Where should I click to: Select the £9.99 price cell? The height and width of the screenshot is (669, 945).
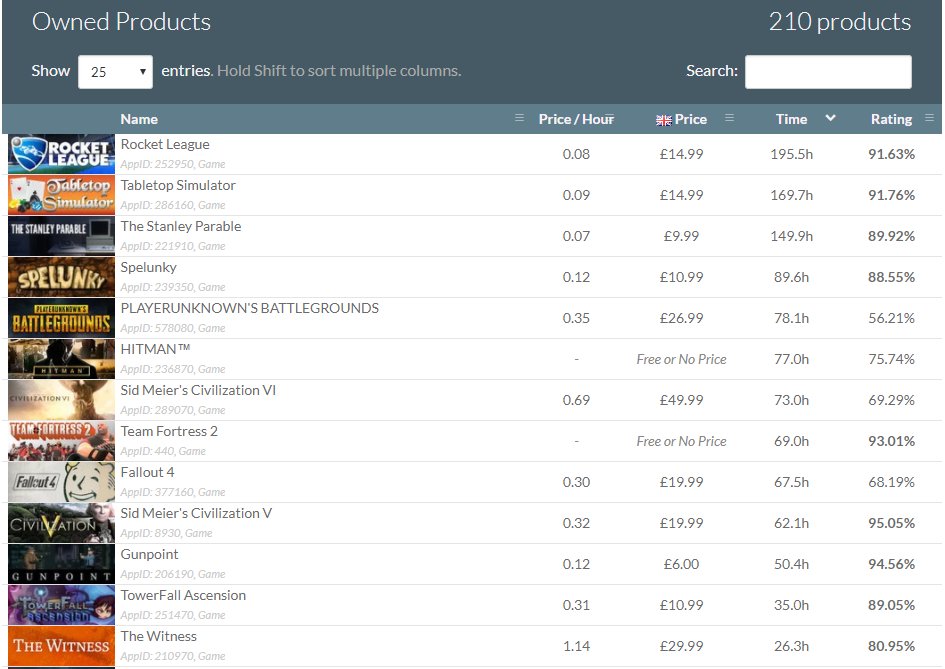click(x=681, y=236)
